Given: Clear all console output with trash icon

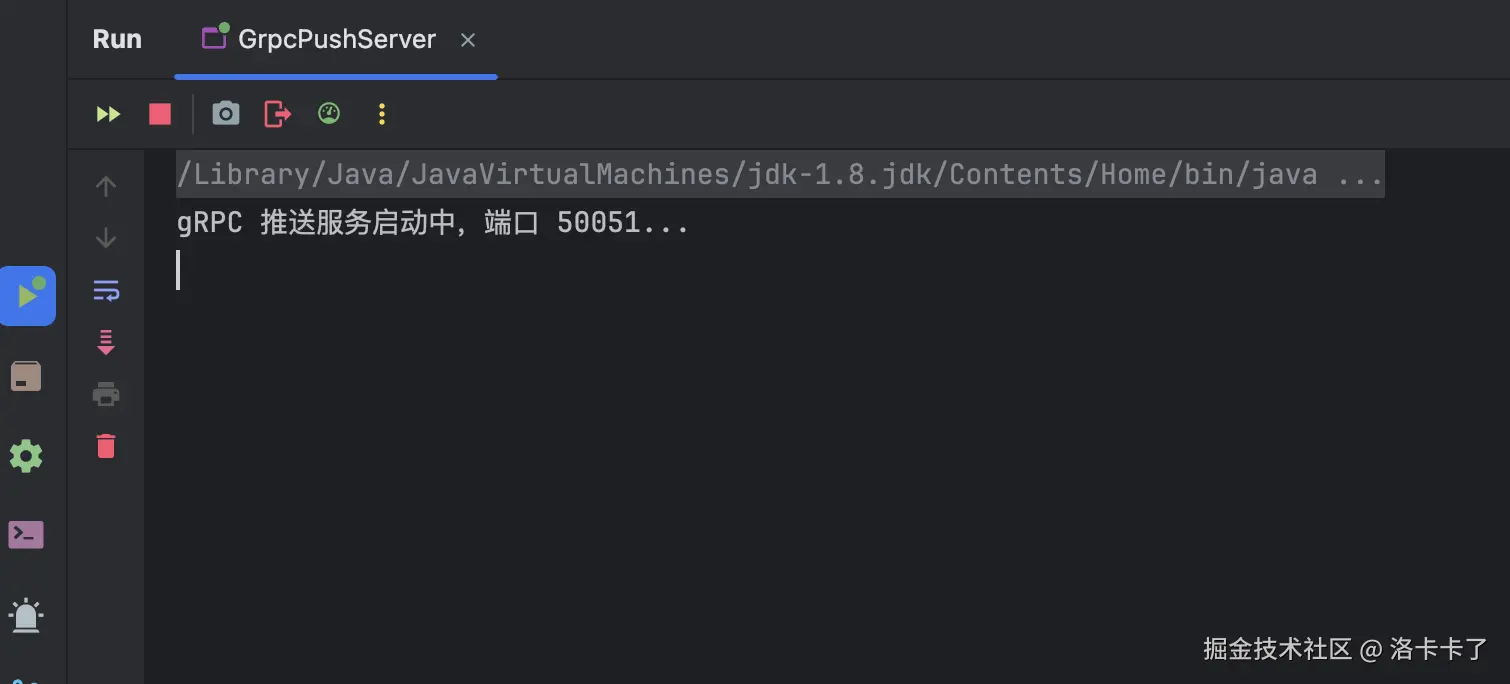Looking at the screenshot, I should 106,446.
